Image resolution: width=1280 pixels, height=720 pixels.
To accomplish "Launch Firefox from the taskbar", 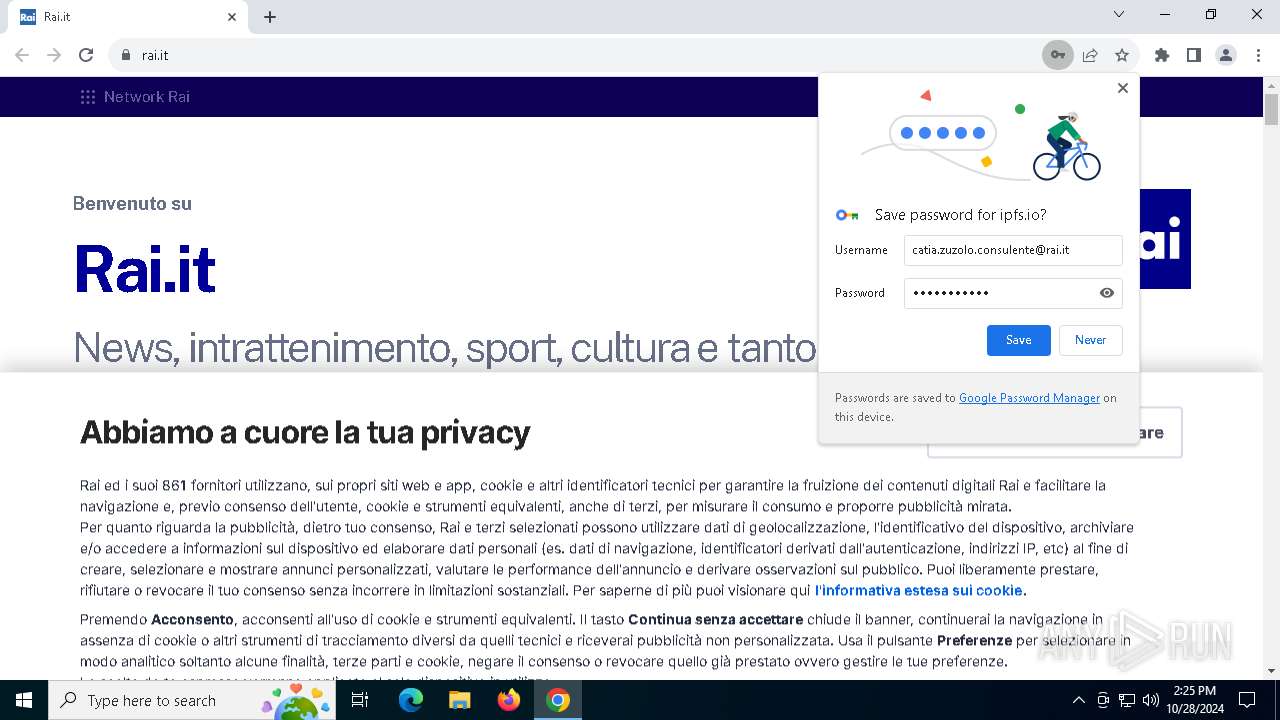I will 509,700.
